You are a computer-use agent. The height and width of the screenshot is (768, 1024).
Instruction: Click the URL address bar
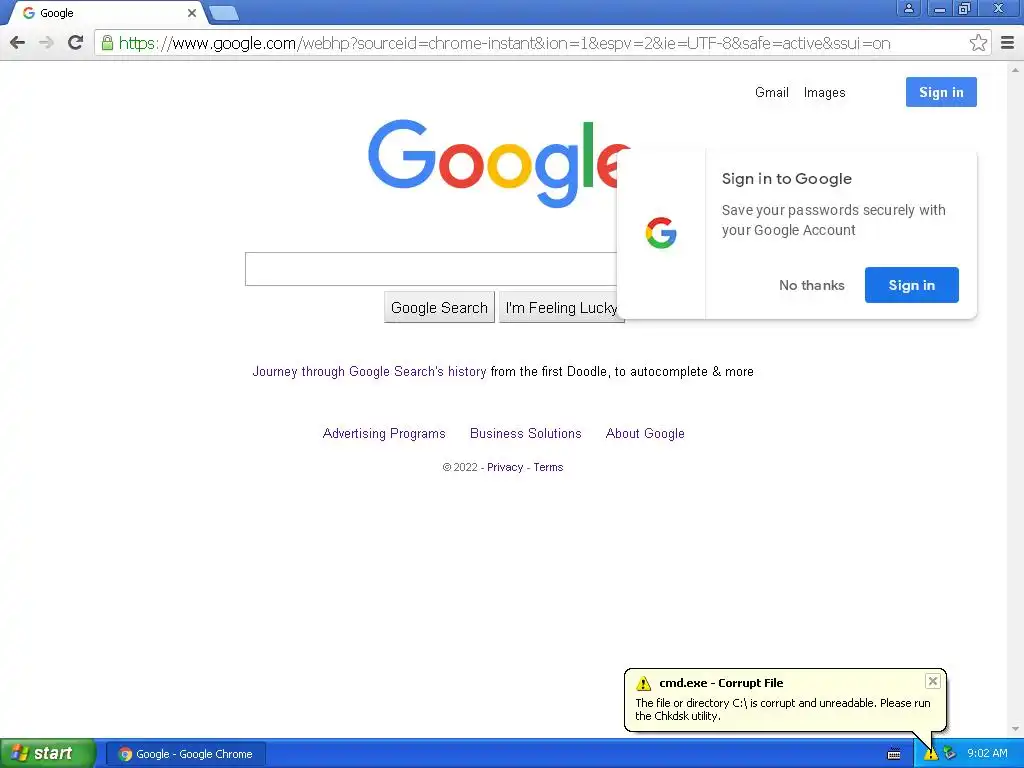pos(542,43)
